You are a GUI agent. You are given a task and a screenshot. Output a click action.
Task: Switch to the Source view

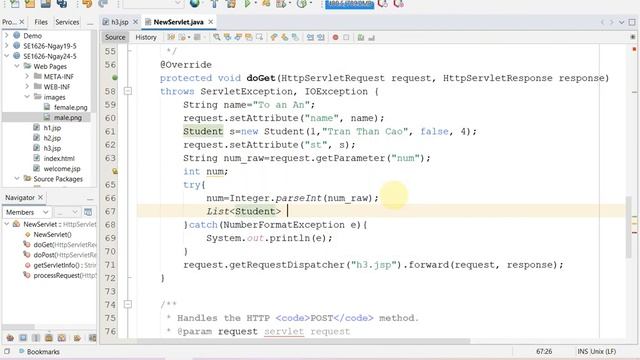pos(115,37)
